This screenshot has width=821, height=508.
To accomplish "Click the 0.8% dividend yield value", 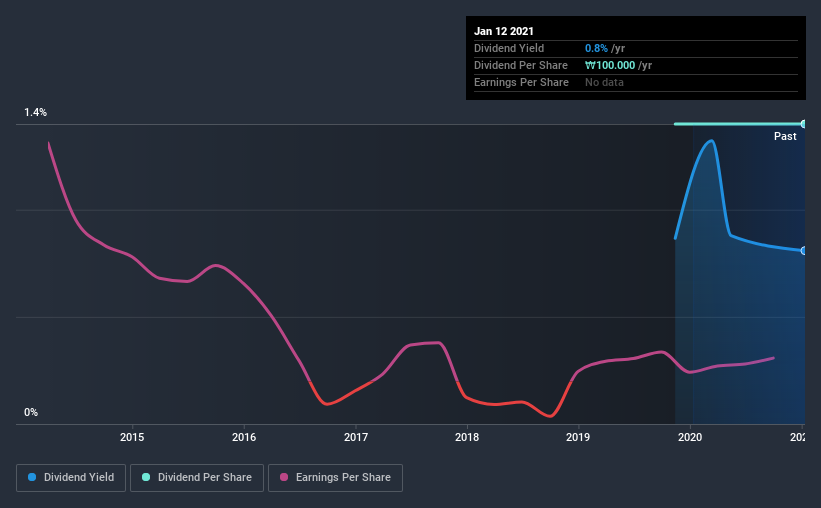I will tap(596, 48).
